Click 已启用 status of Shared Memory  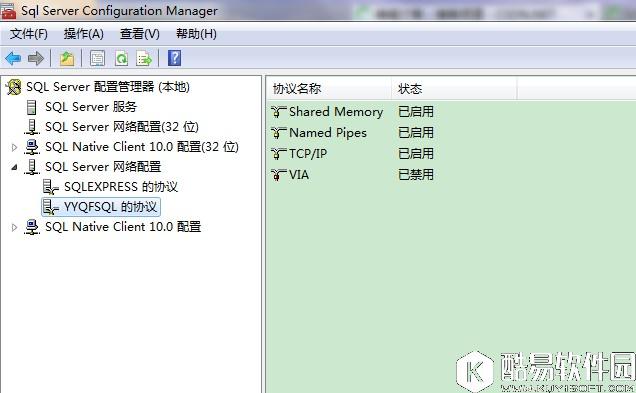pos(416,112)
